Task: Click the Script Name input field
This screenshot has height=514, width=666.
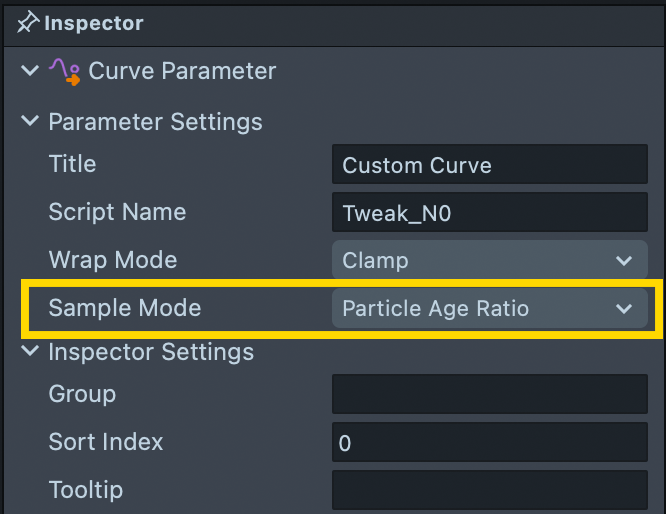Action: click(489, 213)
